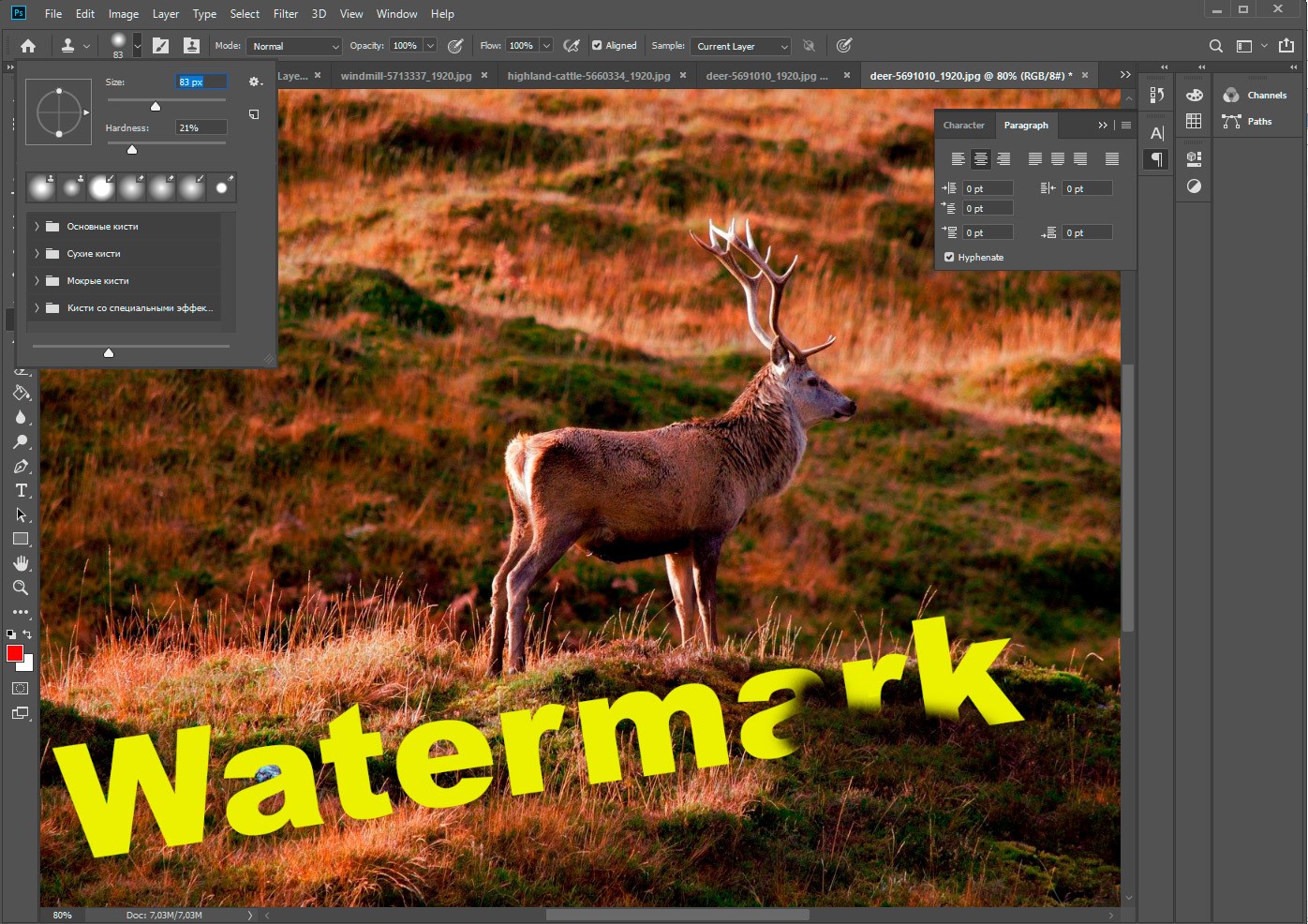Adjust brush thumbnail size slider at bottom
Viewport: 1308px width, 924px height.
tap(109, 352)
